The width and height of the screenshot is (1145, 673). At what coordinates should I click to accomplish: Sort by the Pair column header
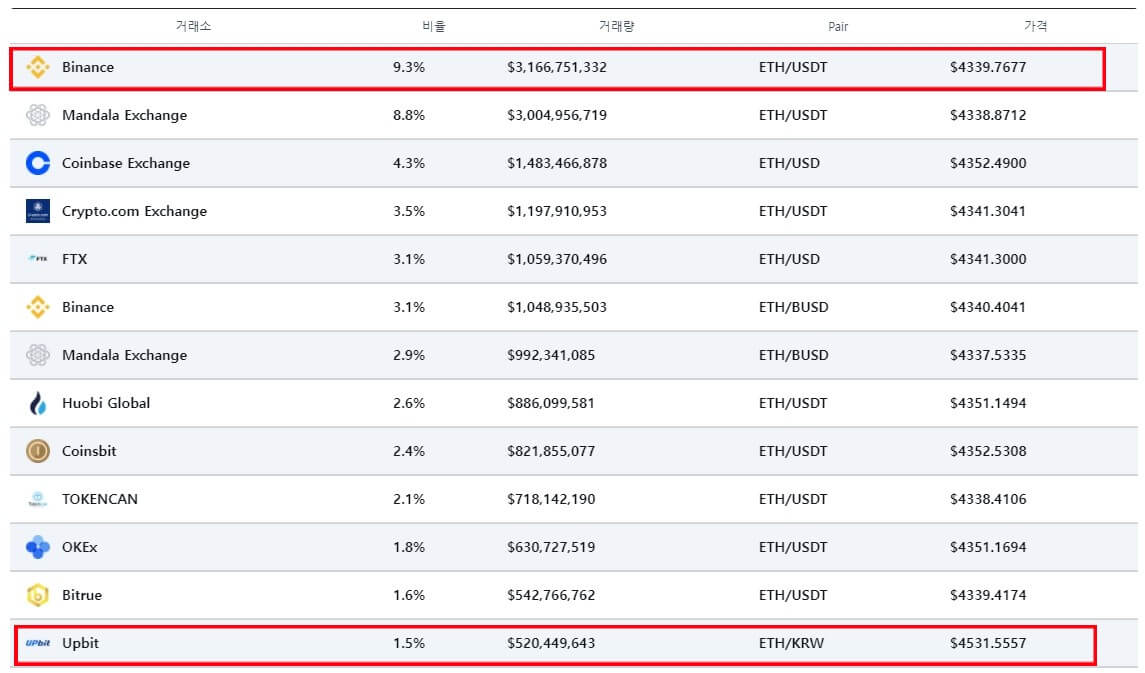point(838,27)
